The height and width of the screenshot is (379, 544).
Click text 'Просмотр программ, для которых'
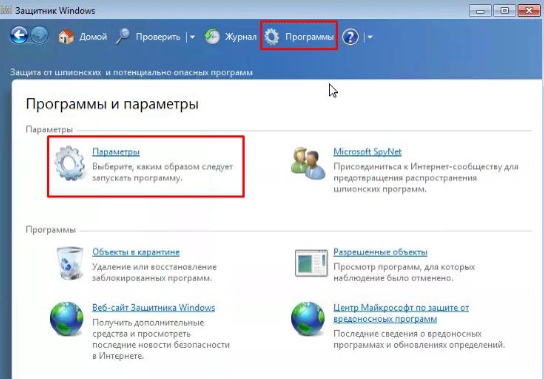(x=404, y=267)
